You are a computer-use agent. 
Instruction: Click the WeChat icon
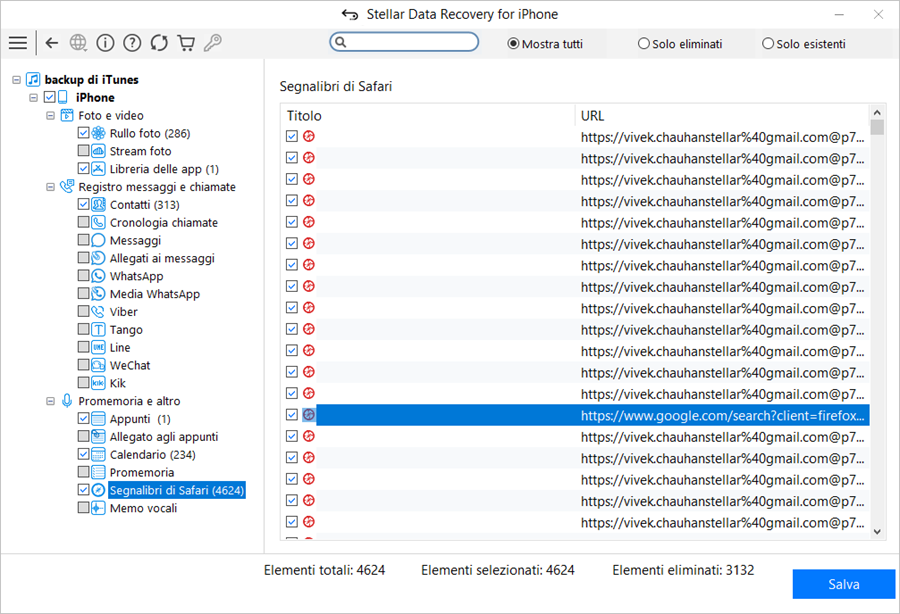(99, 365)
